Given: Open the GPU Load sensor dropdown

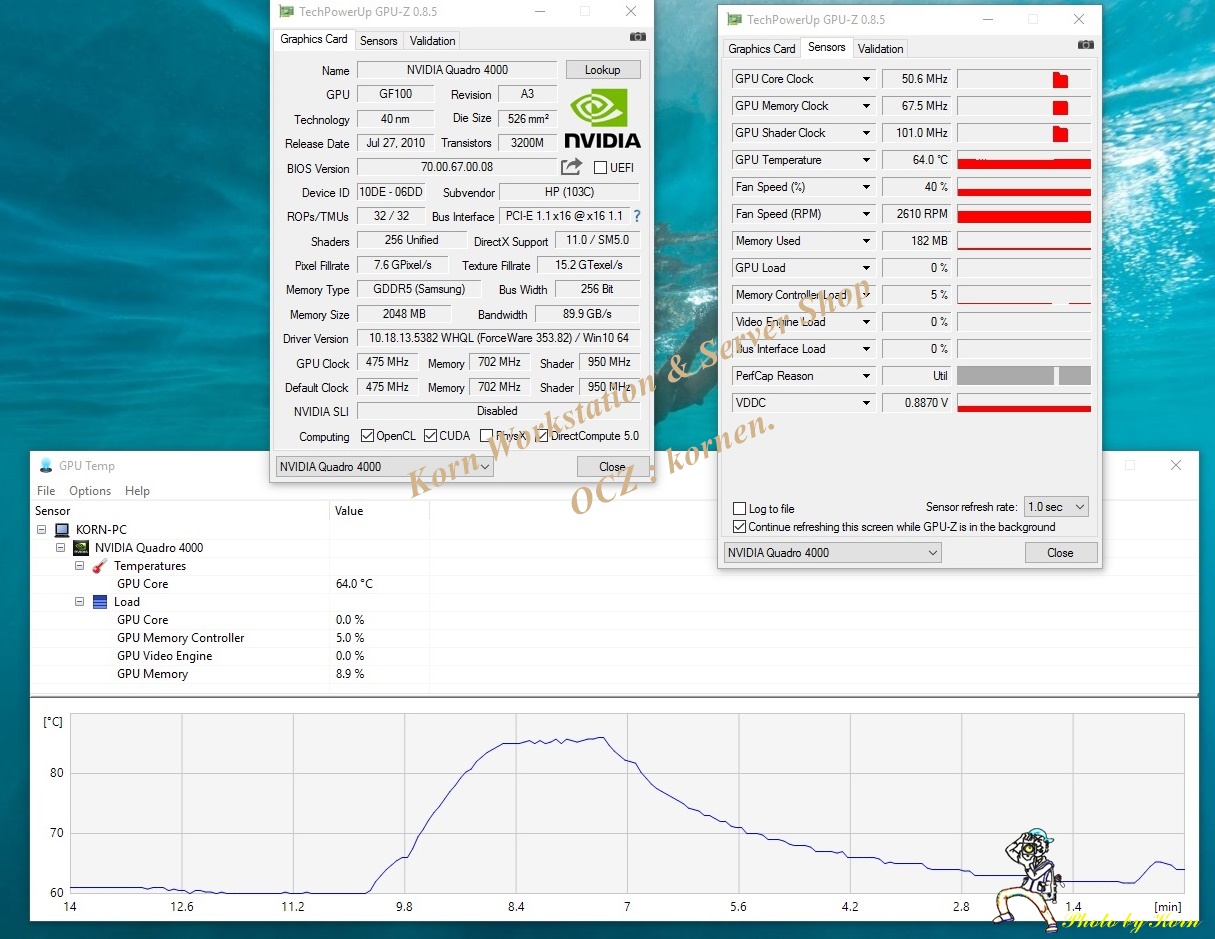Looking at the screenshot, I should 866,268.
